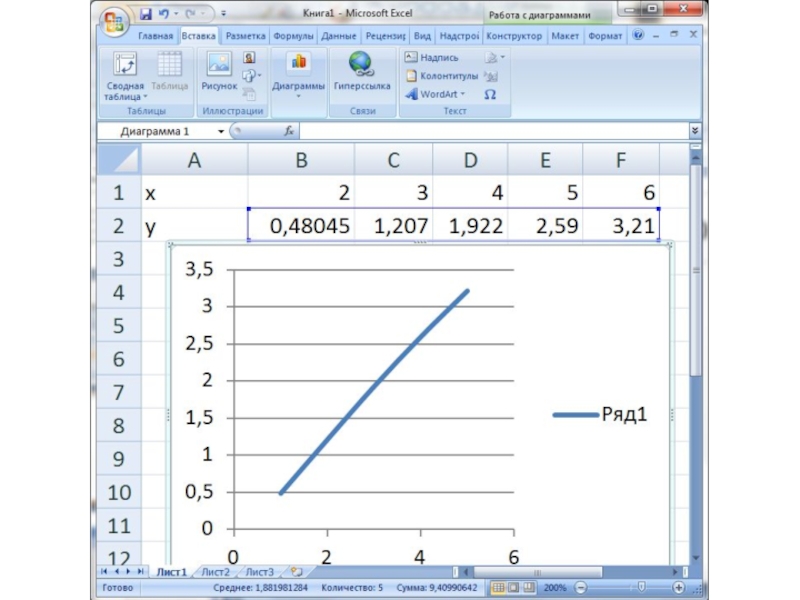The height and width of the screenshot is (600, 800).
Task: Open the Данные tab
Action: coord(339,36)
